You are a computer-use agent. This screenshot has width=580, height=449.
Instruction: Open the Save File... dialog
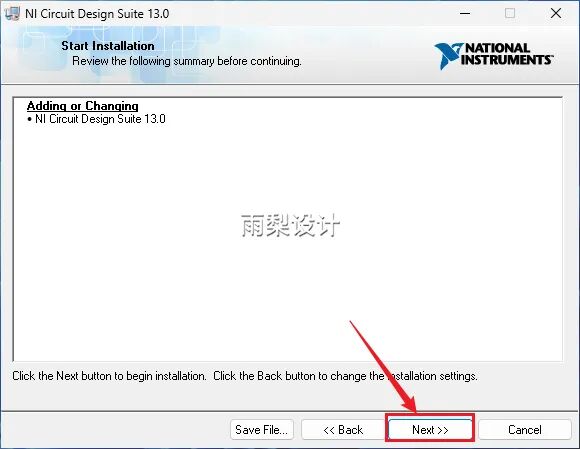click(x=262, y=429)
